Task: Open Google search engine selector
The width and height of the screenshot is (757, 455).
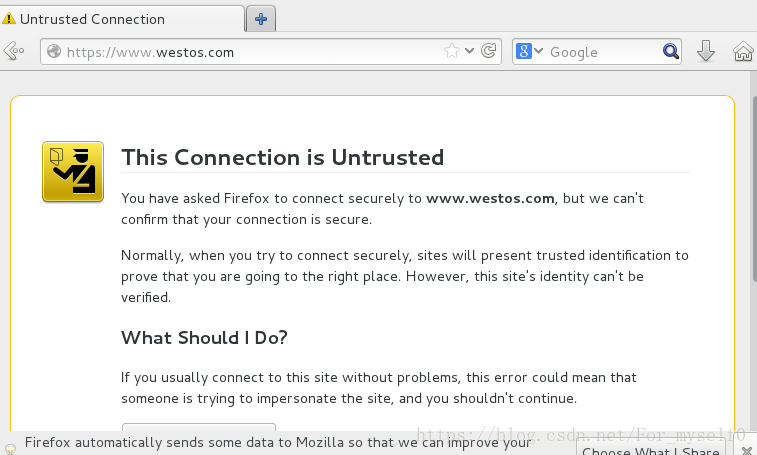Action: point(529,51)
